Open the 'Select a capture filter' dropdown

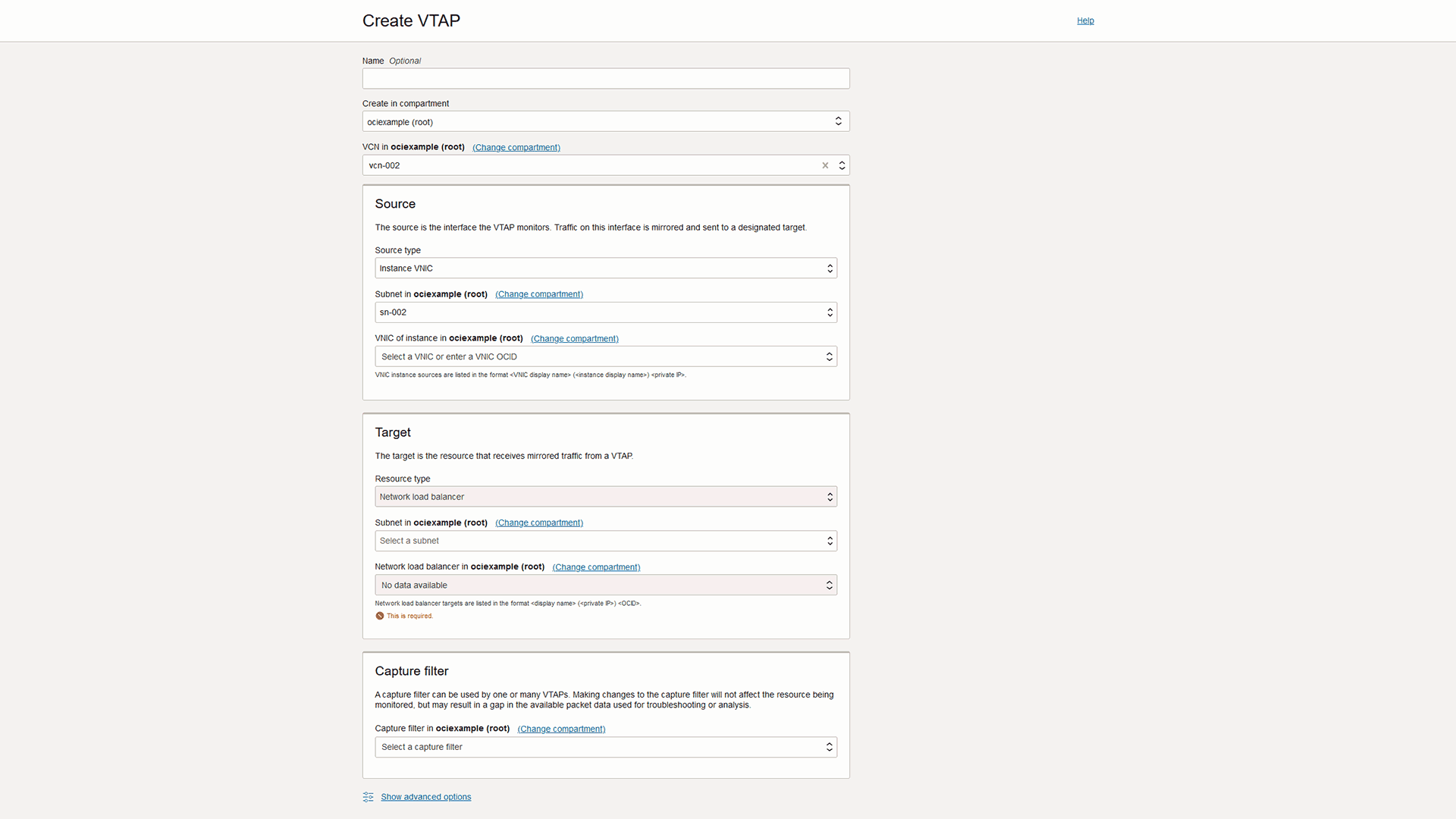[605, 747]
